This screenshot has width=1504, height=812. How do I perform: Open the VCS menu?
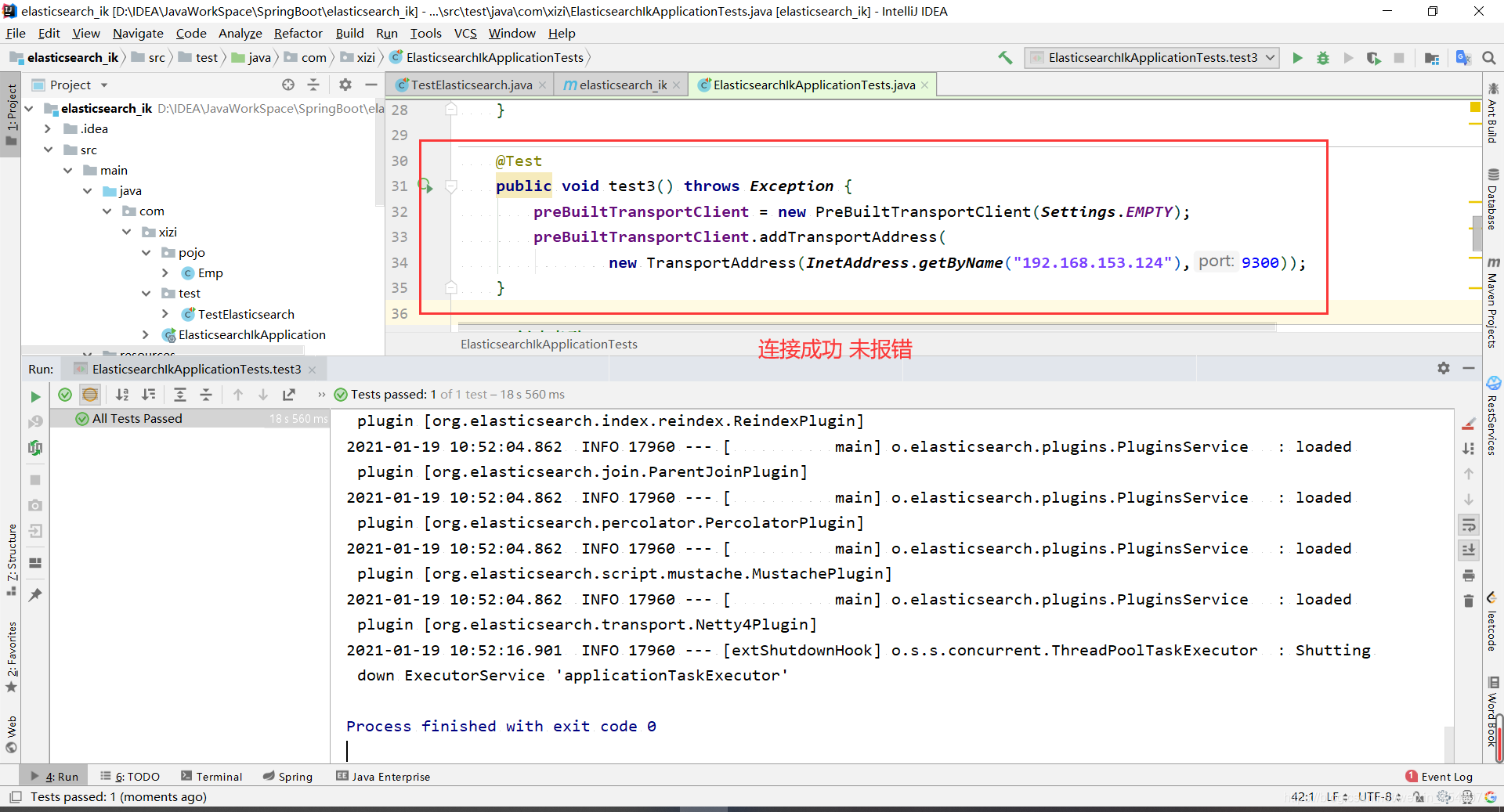(465, 33)
